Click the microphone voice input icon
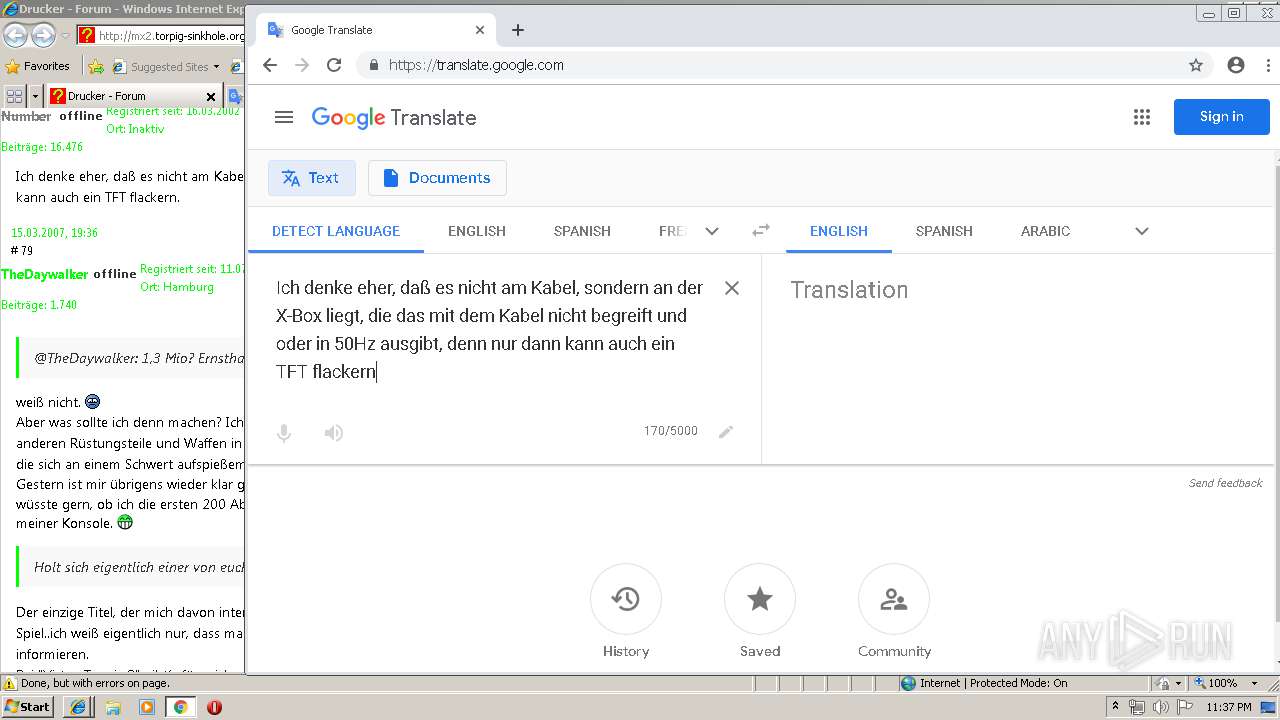This screenshot has height=720, width=1280. (284, 433)
